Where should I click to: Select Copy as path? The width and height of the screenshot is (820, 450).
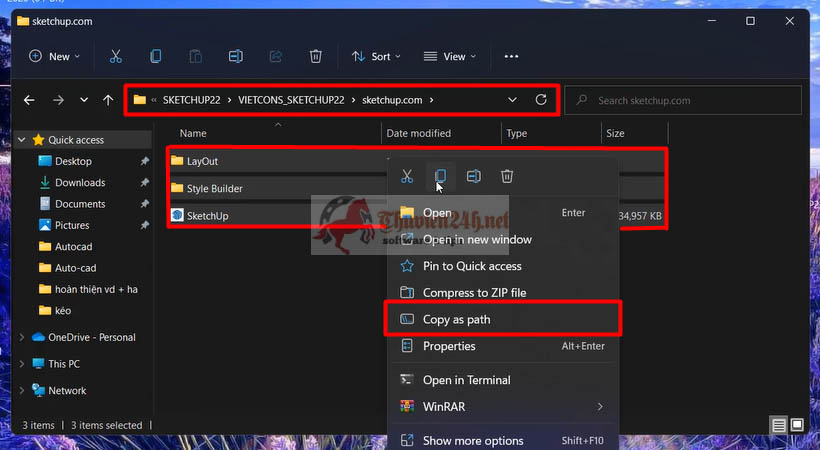point(502,319)
